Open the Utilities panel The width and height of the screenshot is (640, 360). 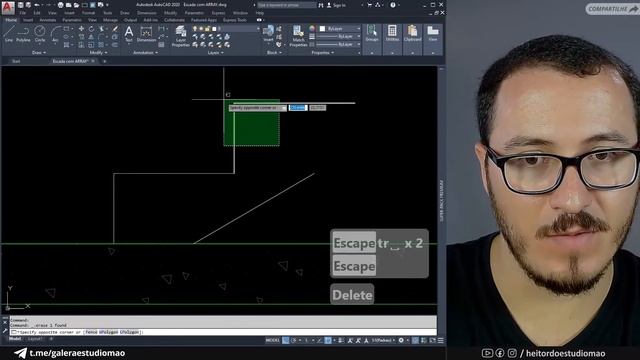click(392, 33)
